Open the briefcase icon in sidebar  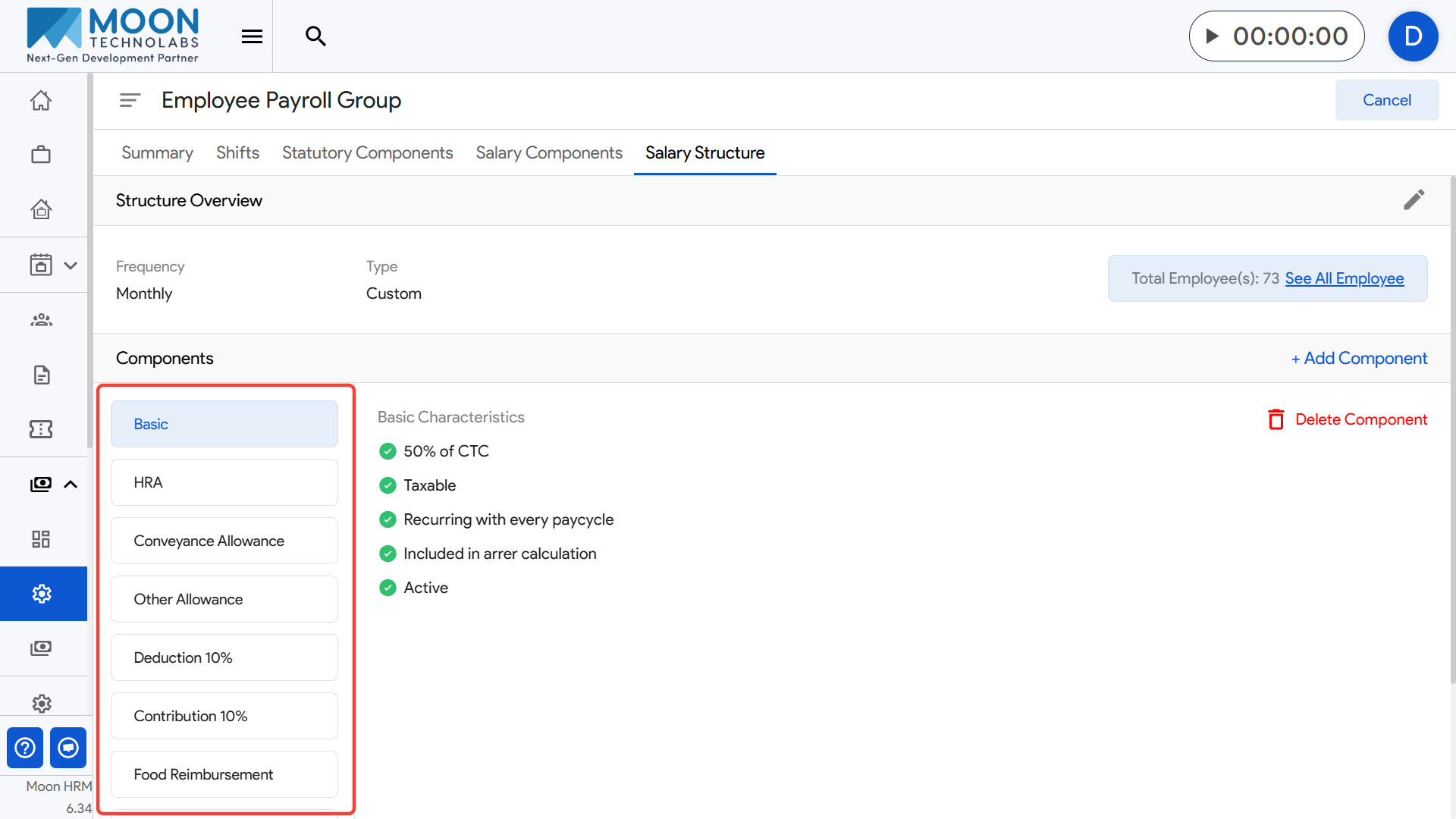41,155
